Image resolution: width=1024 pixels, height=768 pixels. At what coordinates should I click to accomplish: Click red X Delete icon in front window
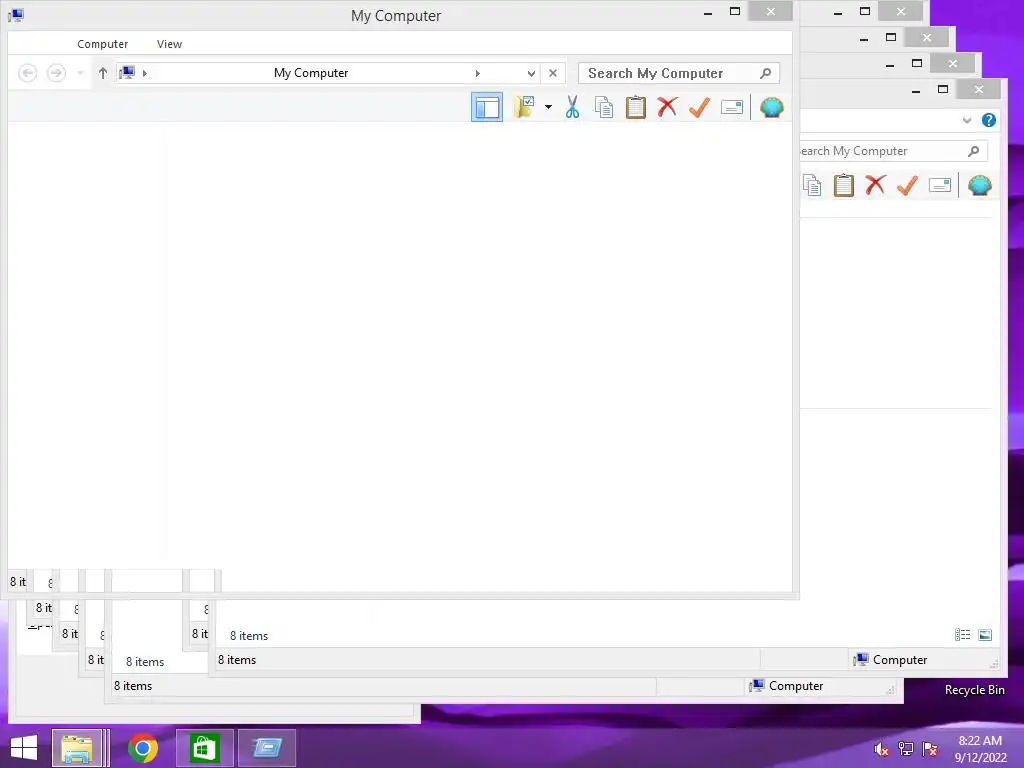667,107
